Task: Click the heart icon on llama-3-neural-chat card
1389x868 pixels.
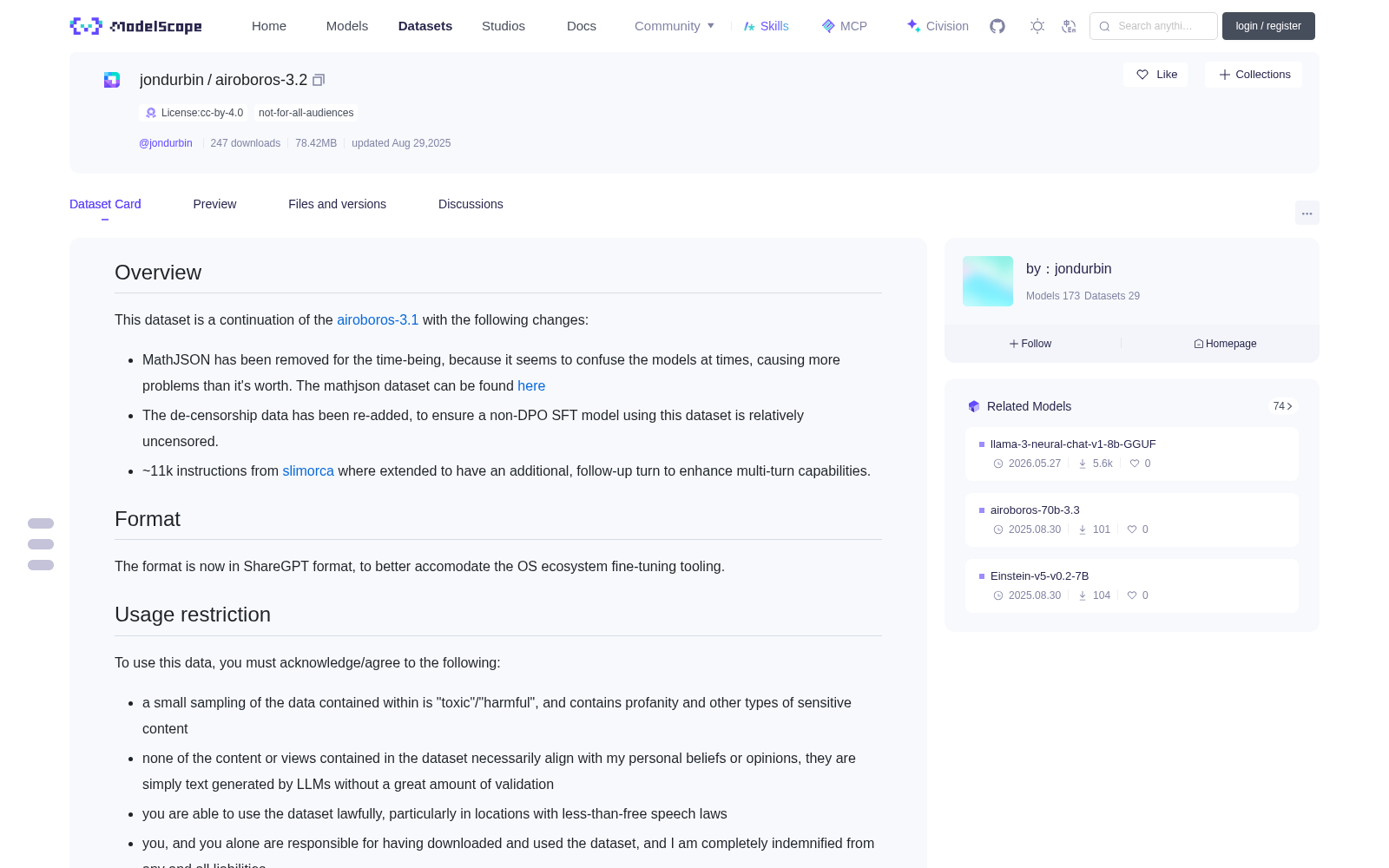Action: point(1134,464)
